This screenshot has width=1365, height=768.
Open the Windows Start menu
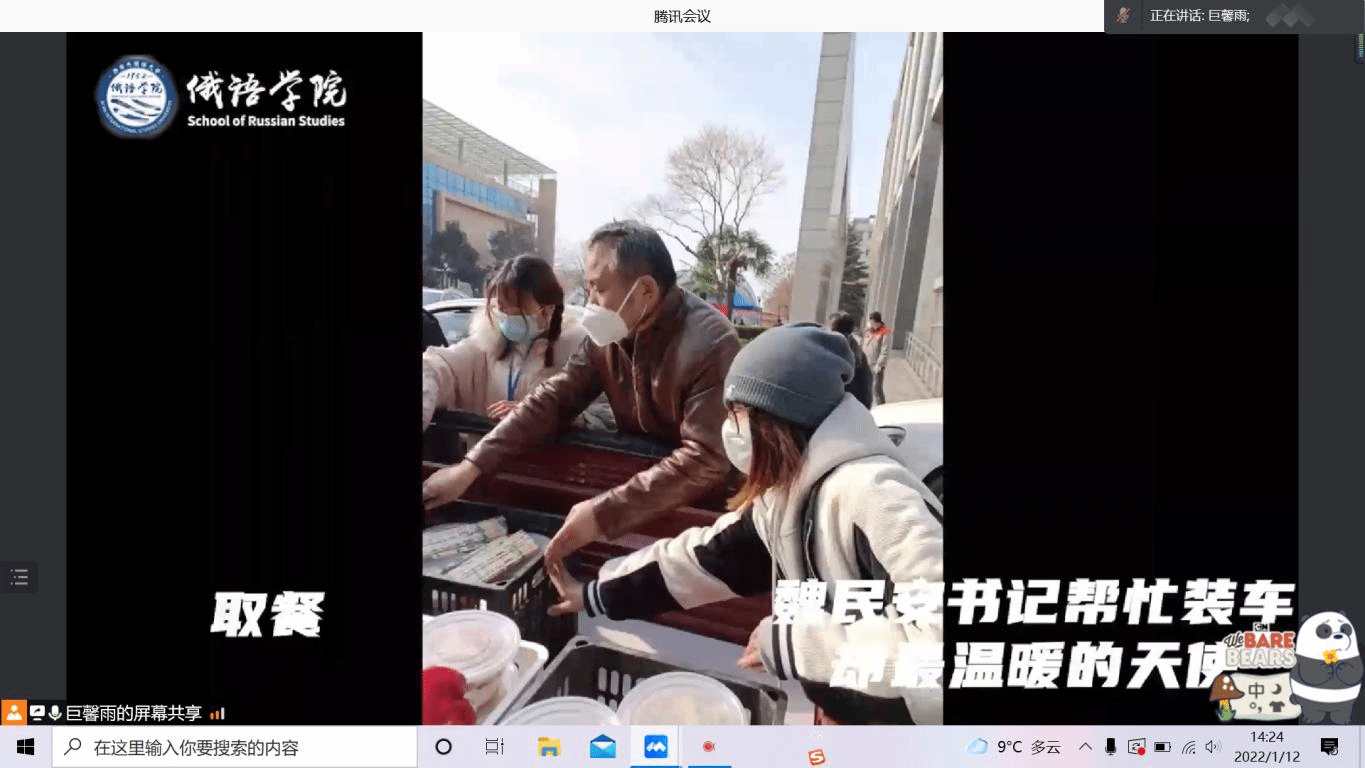[x=26, y=747]
